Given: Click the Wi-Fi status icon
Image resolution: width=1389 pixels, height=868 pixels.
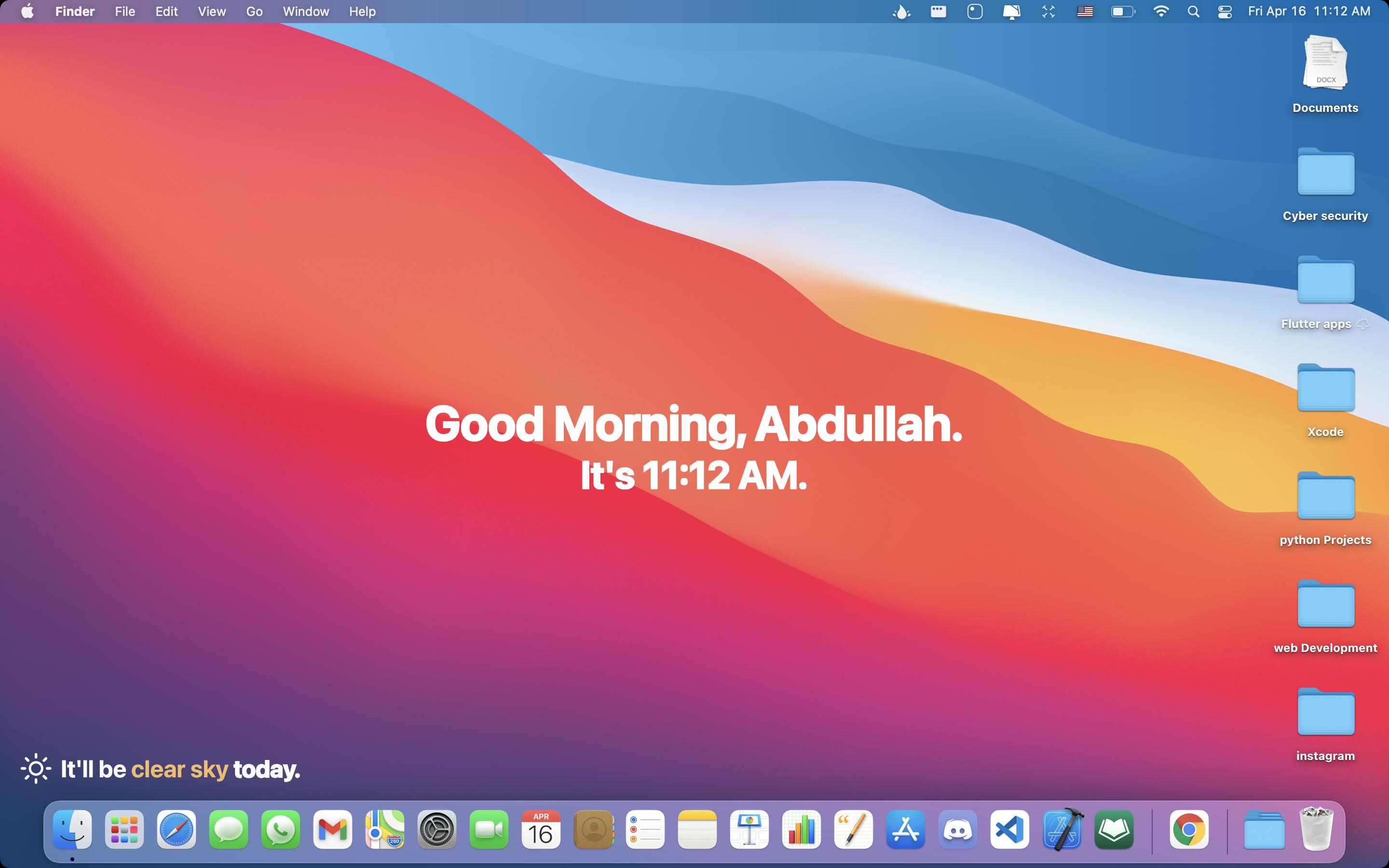Looking at the screenshot, I should pos(1160,12).
